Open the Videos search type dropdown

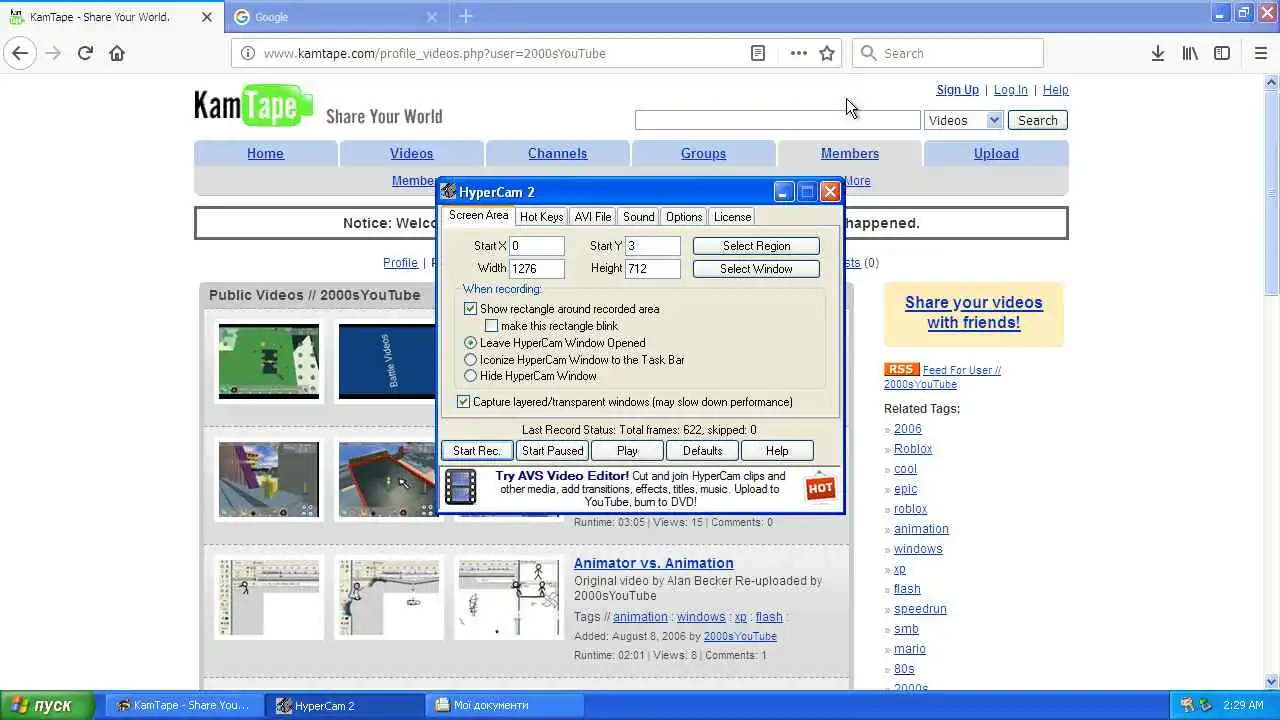(963, 120)
